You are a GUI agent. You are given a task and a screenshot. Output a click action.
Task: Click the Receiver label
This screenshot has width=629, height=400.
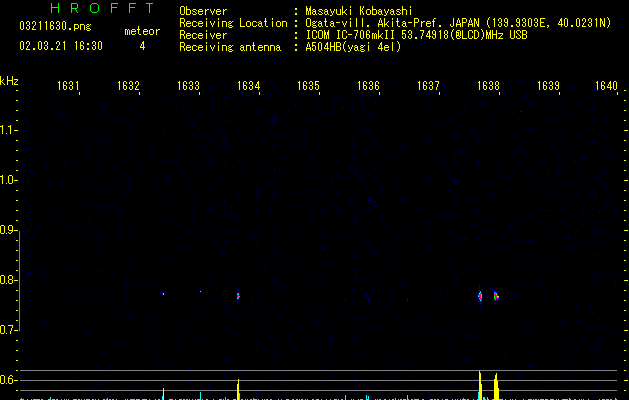(203, 35)
